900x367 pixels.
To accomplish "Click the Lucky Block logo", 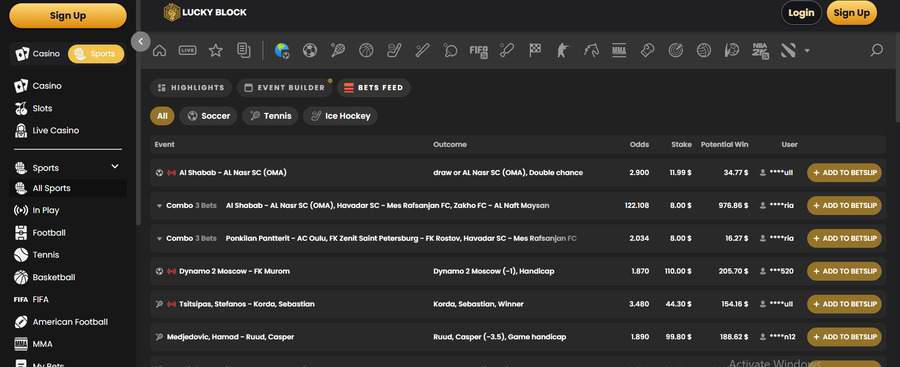I will (x=205, y=12).
